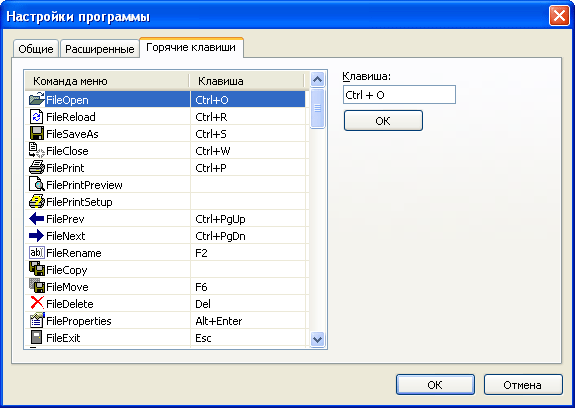Click the FileNext right arrow icon

36,235
